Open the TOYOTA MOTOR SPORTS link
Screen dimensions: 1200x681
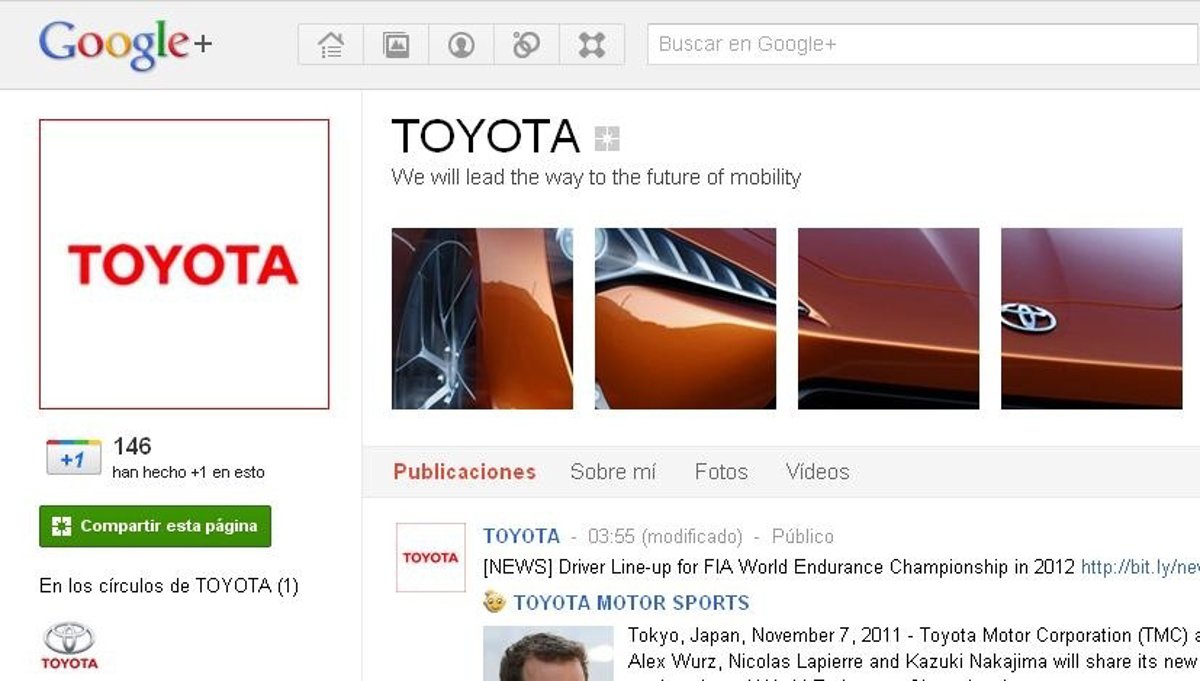(x=630, y=603)
